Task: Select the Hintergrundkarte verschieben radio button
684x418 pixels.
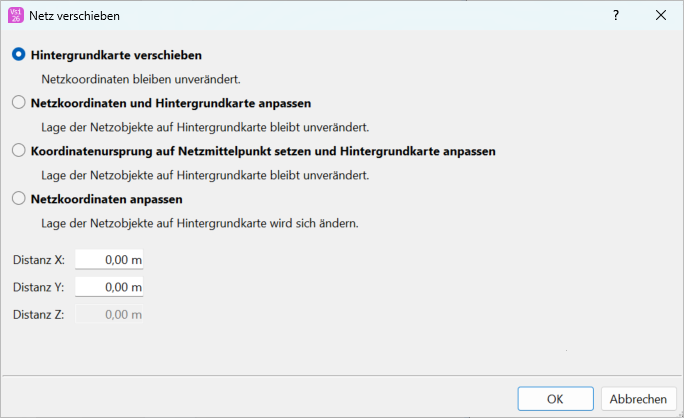Action: 18,55
